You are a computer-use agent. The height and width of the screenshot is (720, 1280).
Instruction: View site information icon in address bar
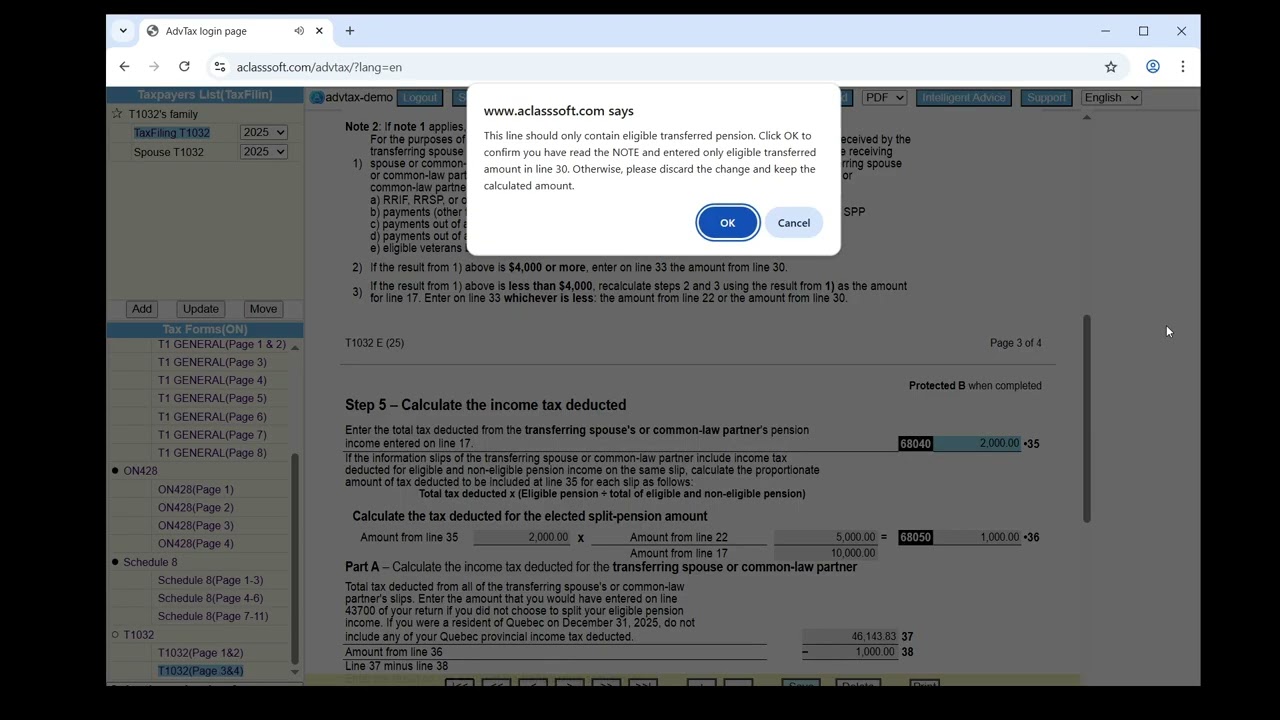tap(219, 67)
